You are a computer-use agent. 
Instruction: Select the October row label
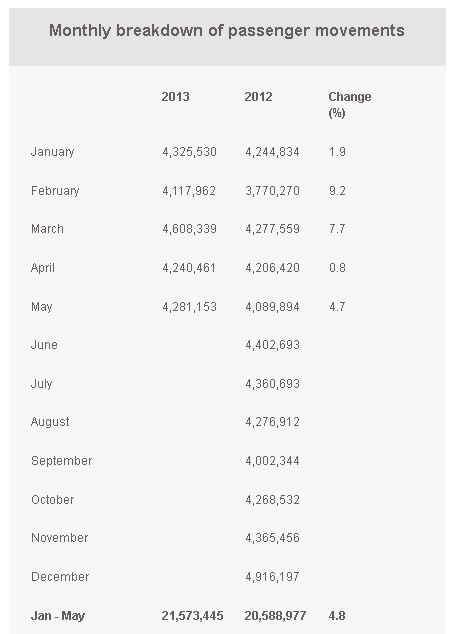pyautogui.click(x=53, y=499)
